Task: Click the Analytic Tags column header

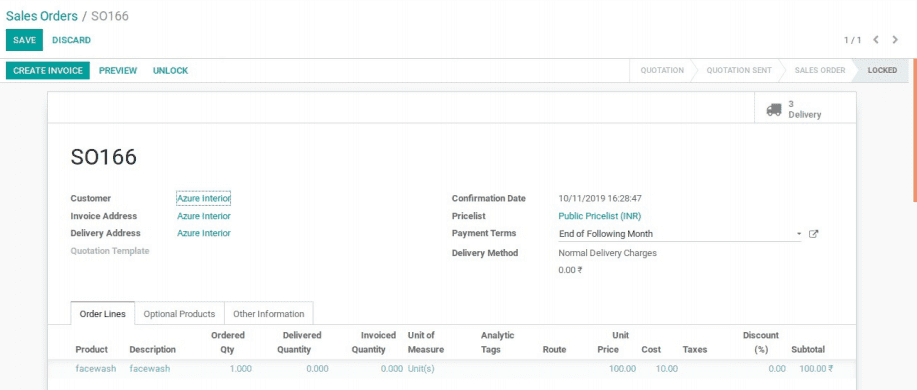Action: [498, 343]
